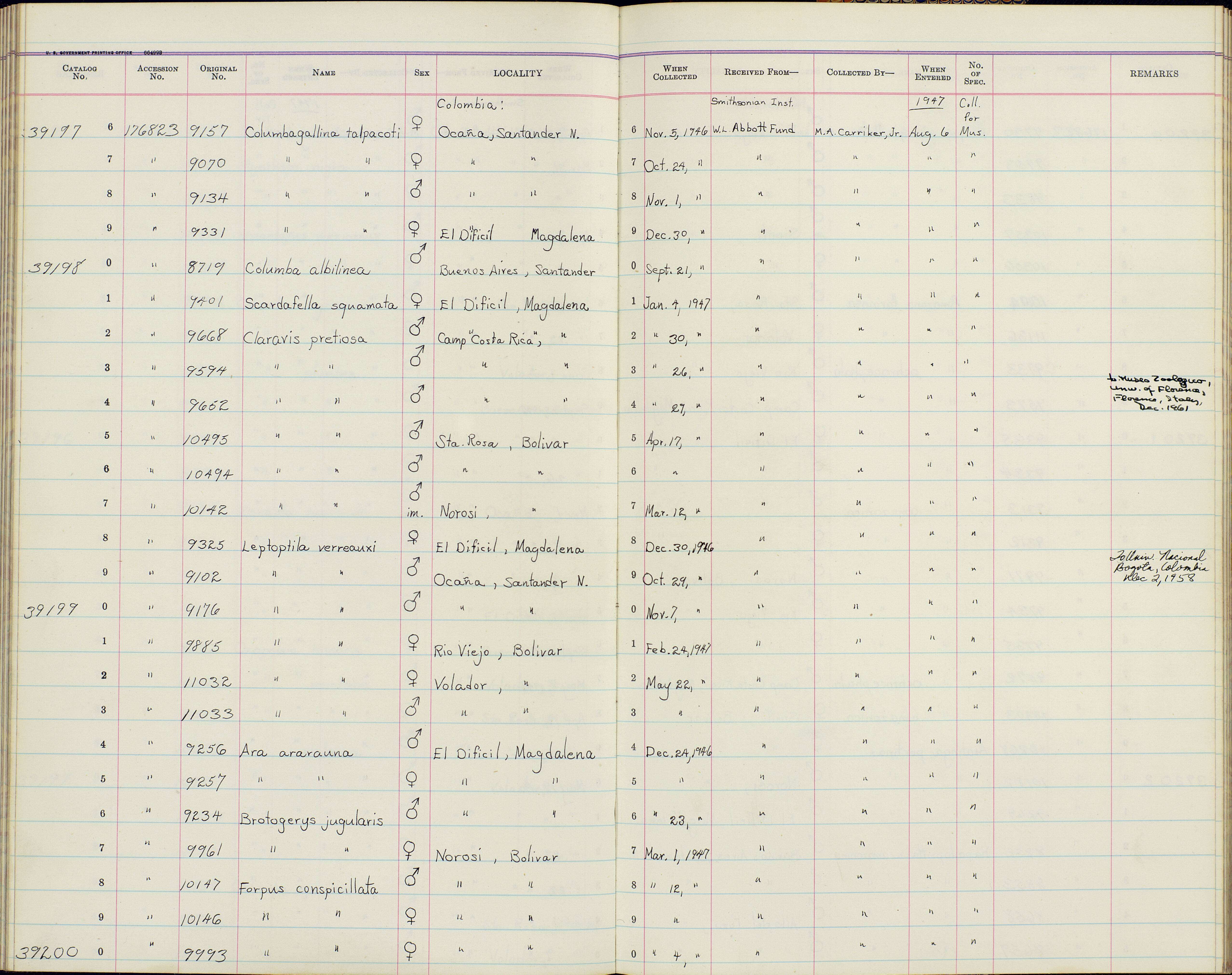1232x975 pixels.
Task: Click date 'Nov. 5, 1946'
Action: pyautogui.click(x=676, y=132)
